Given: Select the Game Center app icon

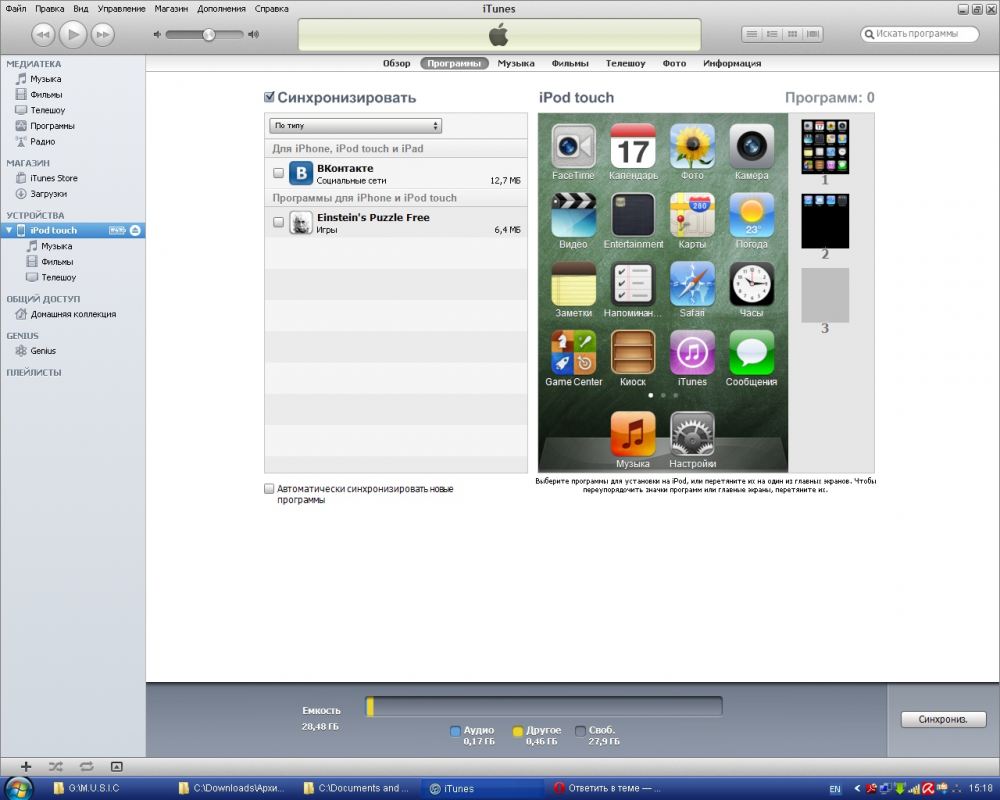Looking at the screenshot, I should tap(573, 353).
